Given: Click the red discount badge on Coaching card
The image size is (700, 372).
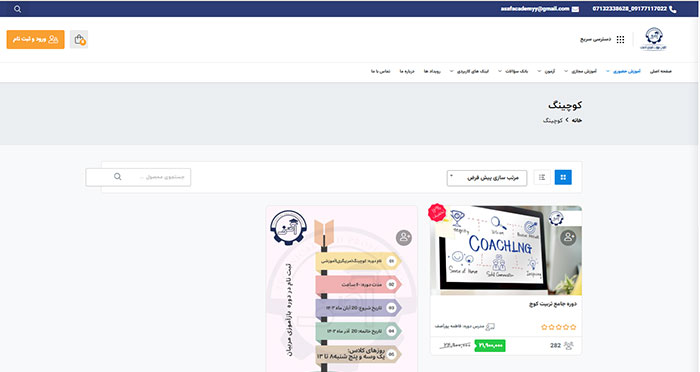Looking at the screenshot, I should click(437, 213).
